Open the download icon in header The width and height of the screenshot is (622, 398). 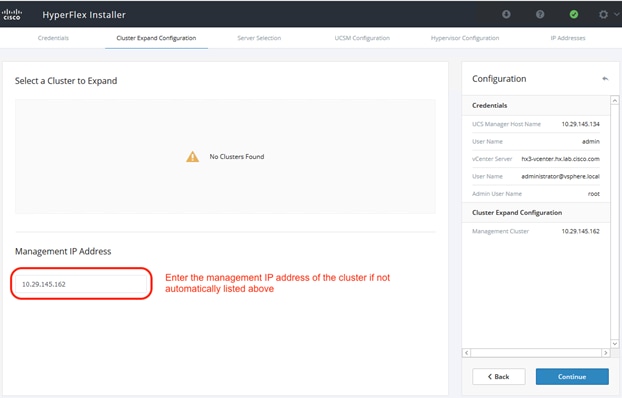point(506,15)
